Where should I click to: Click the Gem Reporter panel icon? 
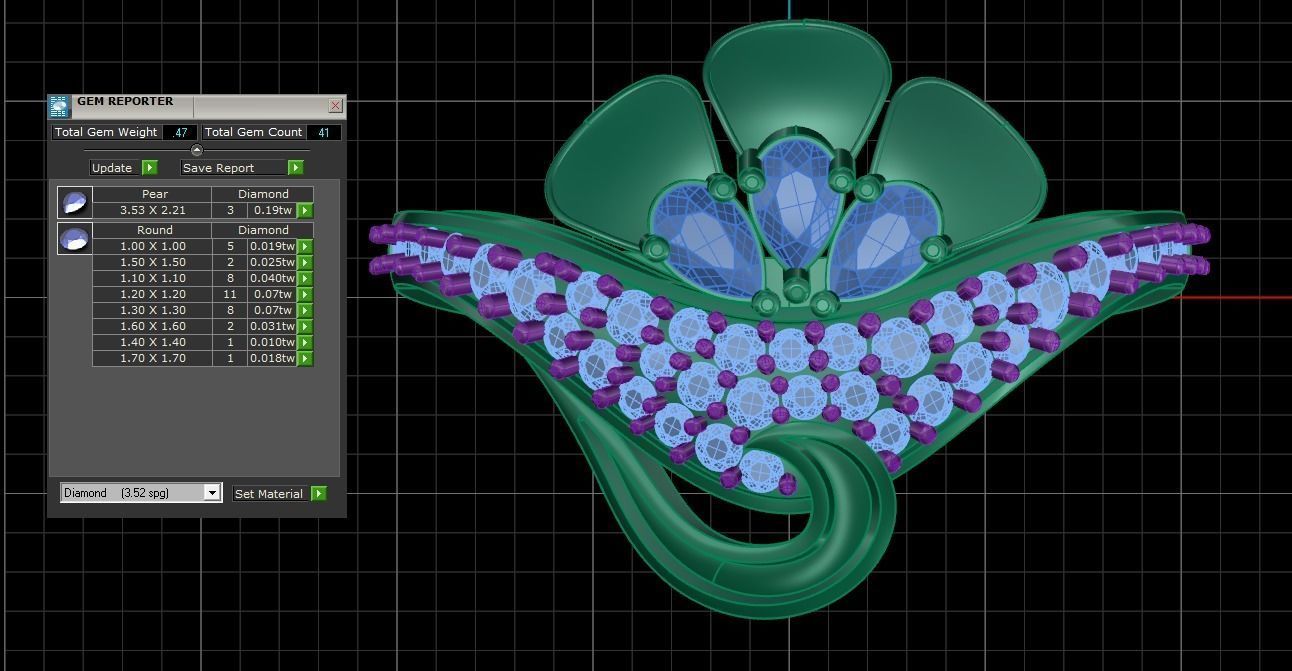coord(59,107)
